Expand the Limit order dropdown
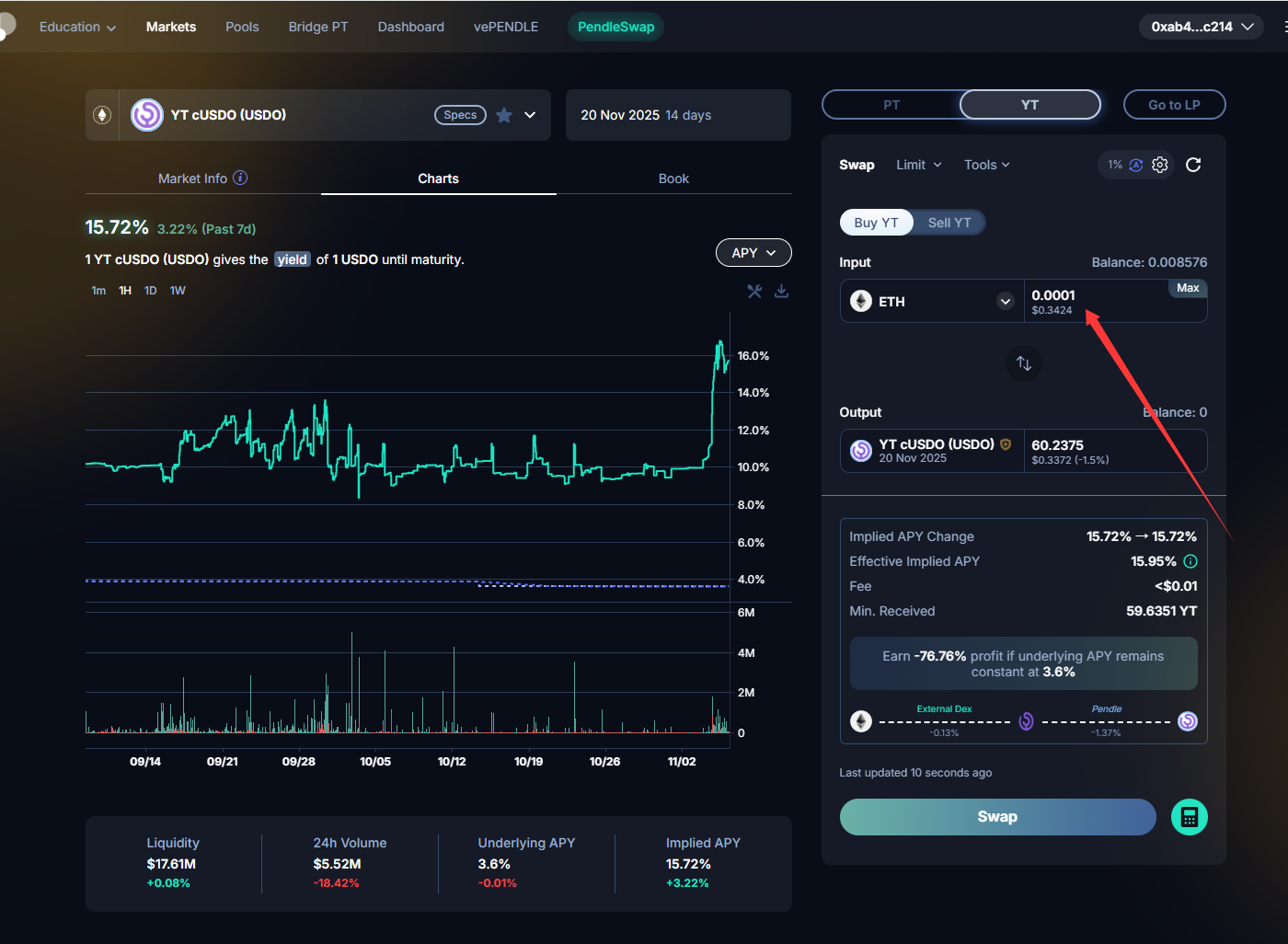The width and height of the screenshot is (1288, 944). tap(918, 165)
